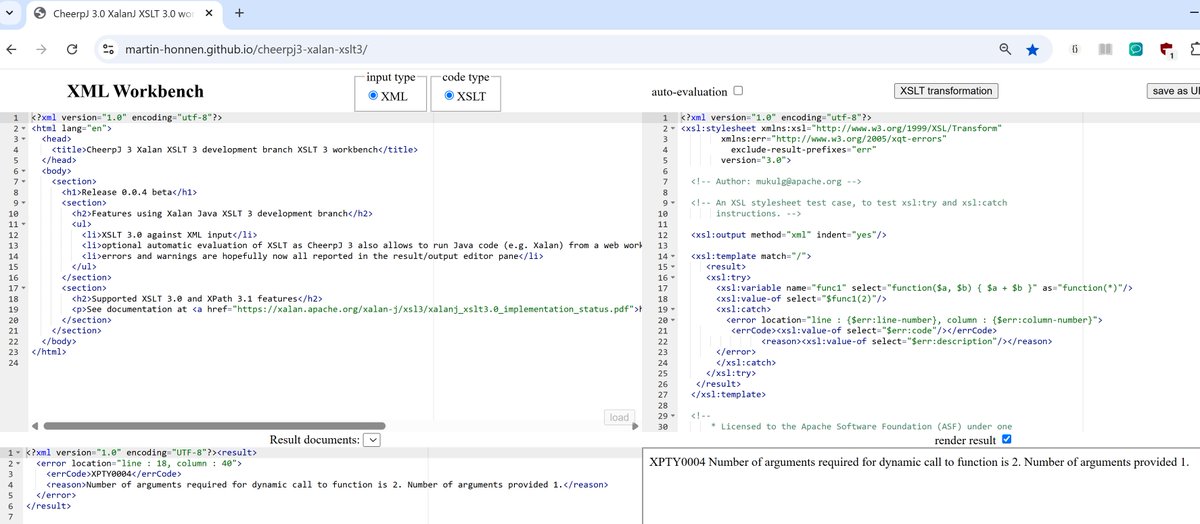The image size is (1200, 524).
Task: Click the save as URL button
Action: [x=1174, y=91]
